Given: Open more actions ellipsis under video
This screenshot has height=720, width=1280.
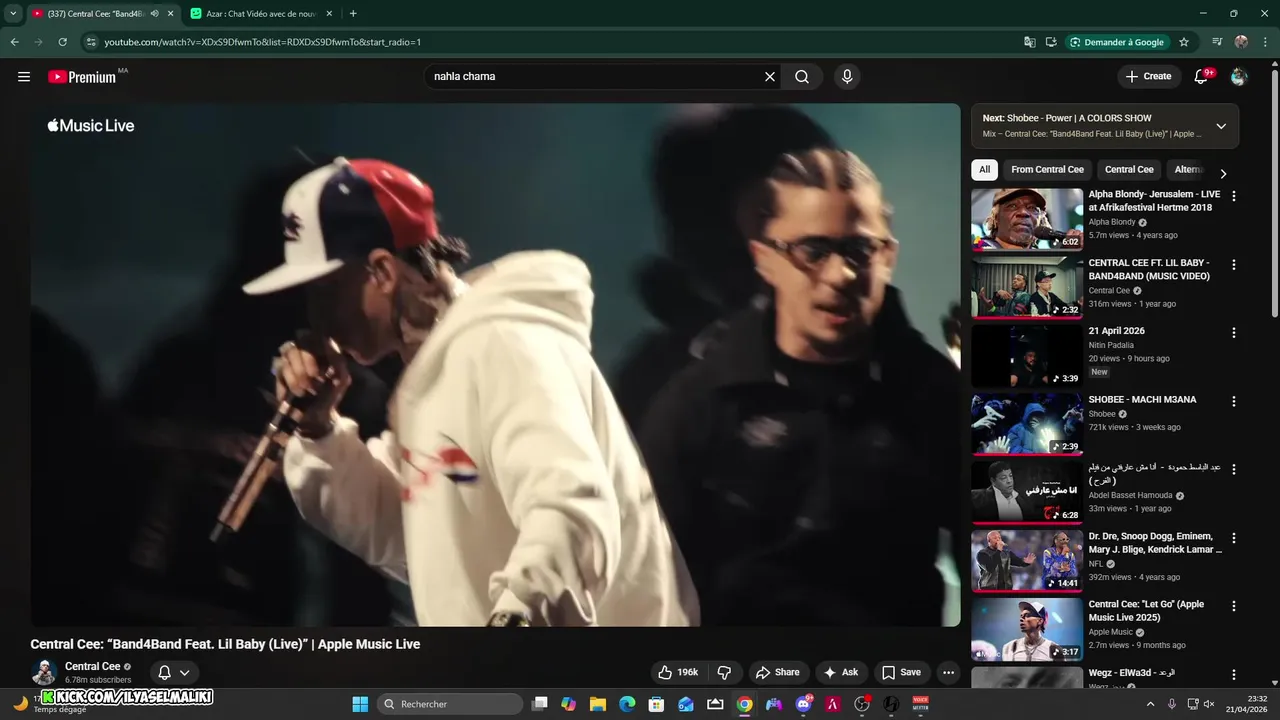Looking at the screenshot, I should pyautogui.click(x=949, y=673).
